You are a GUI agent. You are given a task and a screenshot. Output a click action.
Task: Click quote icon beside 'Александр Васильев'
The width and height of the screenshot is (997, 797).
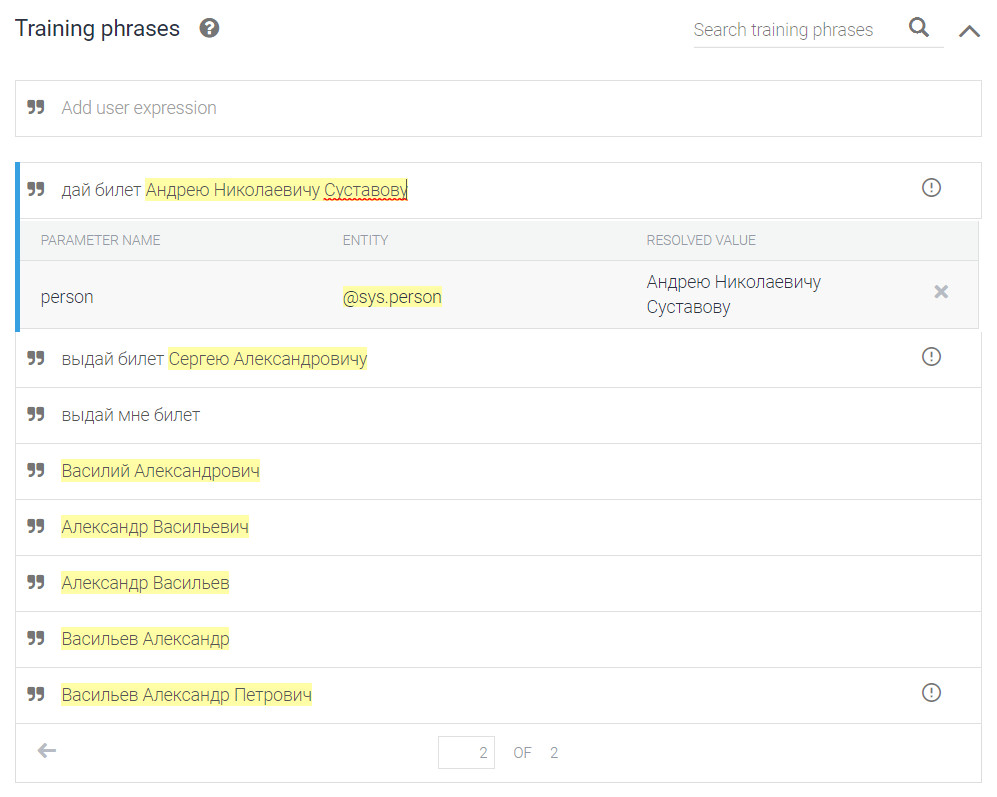tap(36, 582)
